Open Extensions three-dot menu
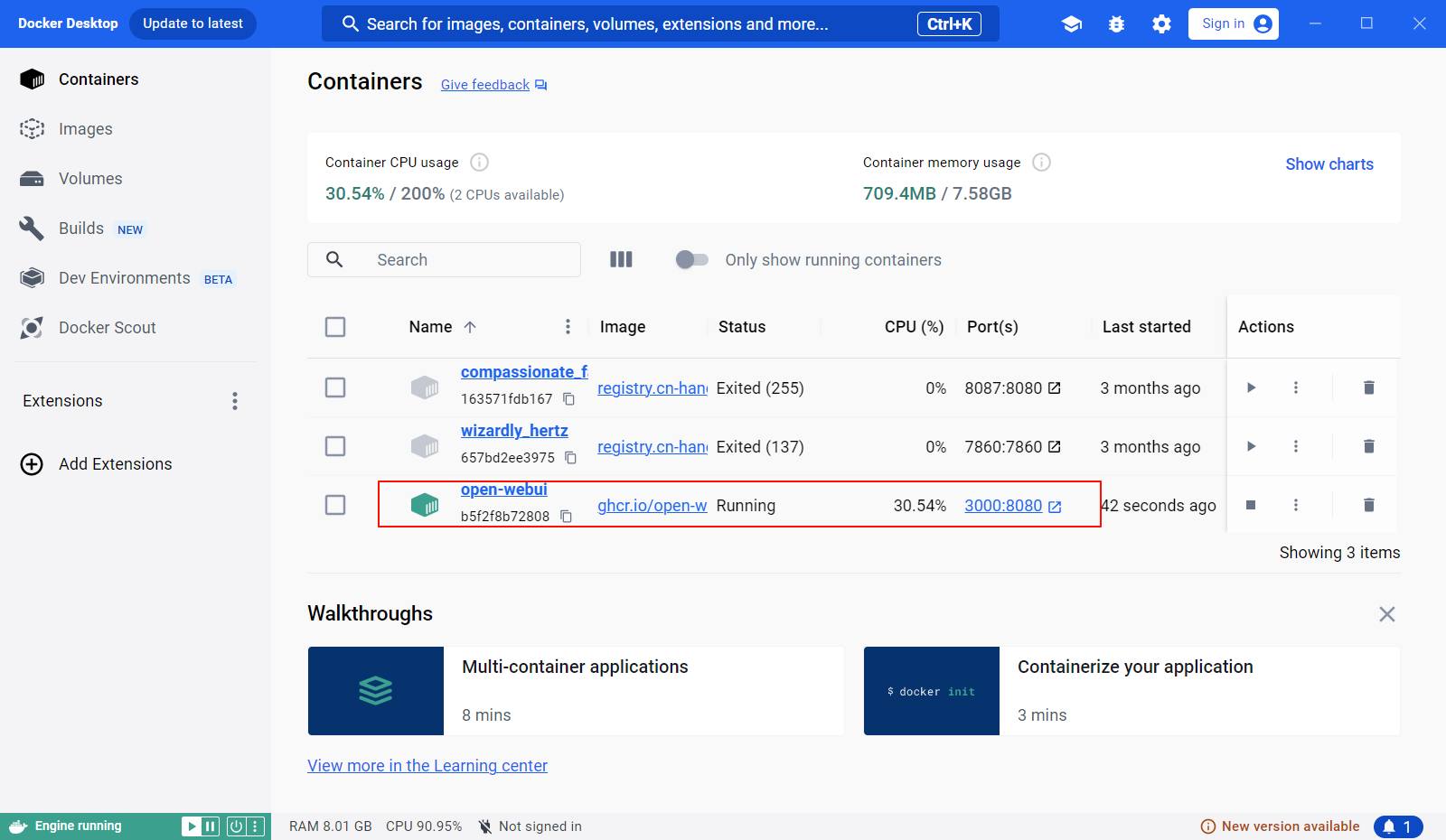This screenshot has height=840, width=1446. tap(235, 401)
